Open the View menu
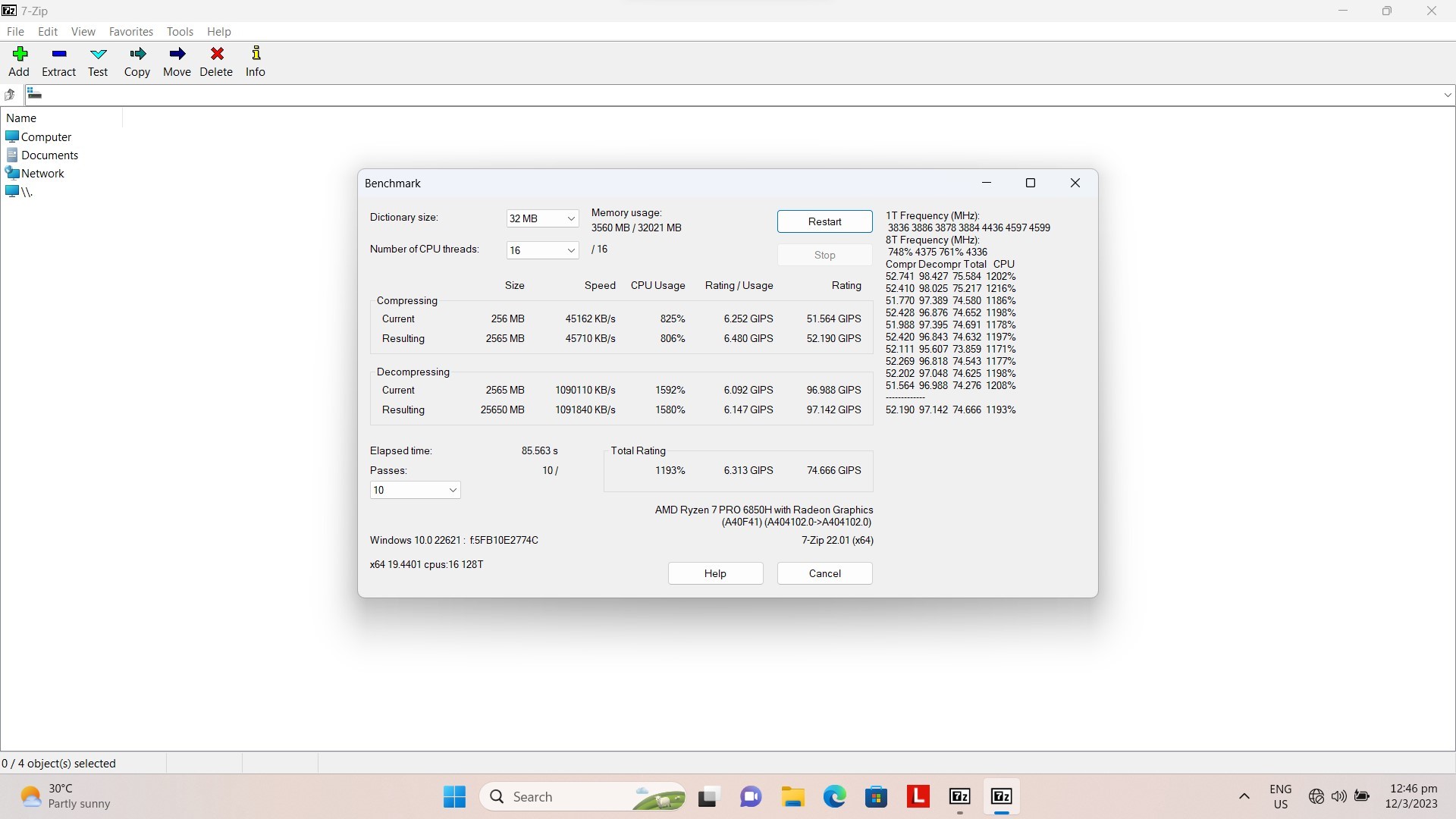The height and width of the screenshot is (819, 1456). [83, 32]
